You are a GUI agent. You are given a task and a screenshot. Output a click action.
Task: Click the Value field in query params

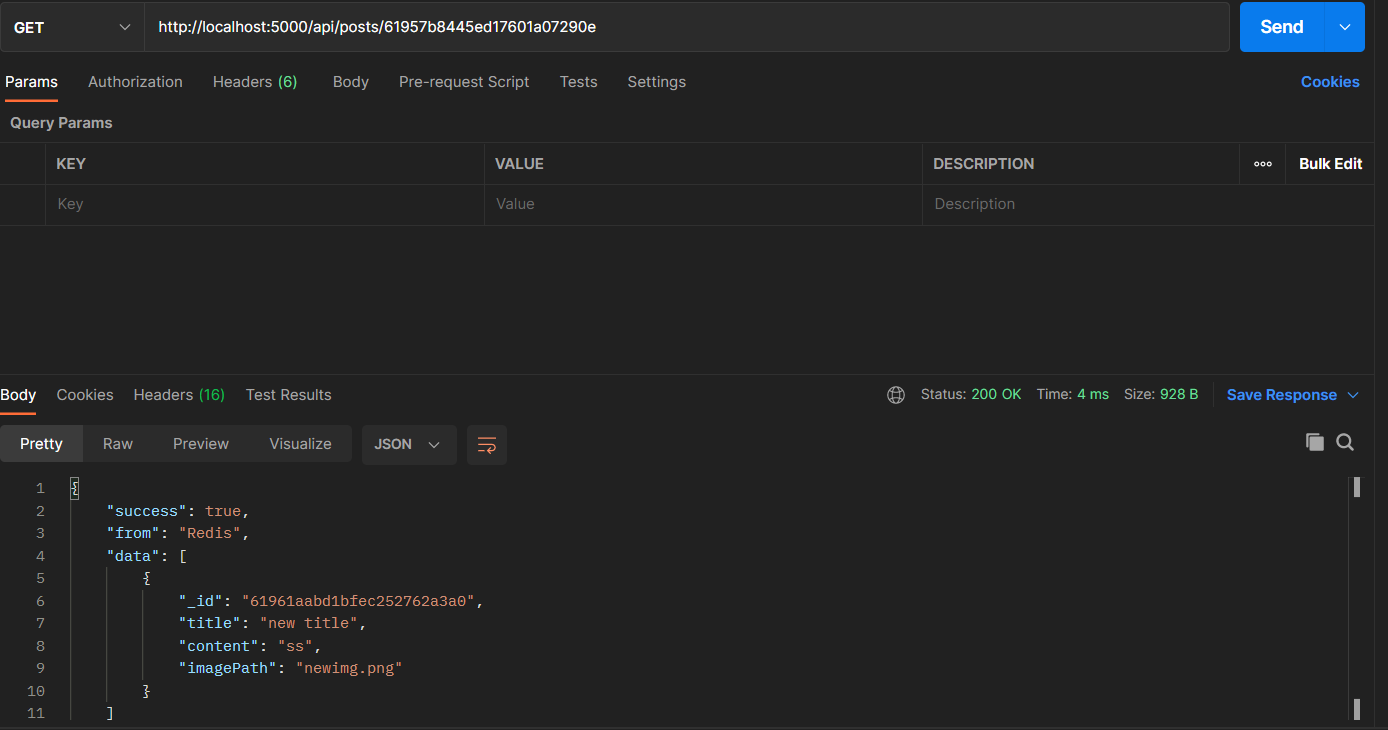pos(703,204)
